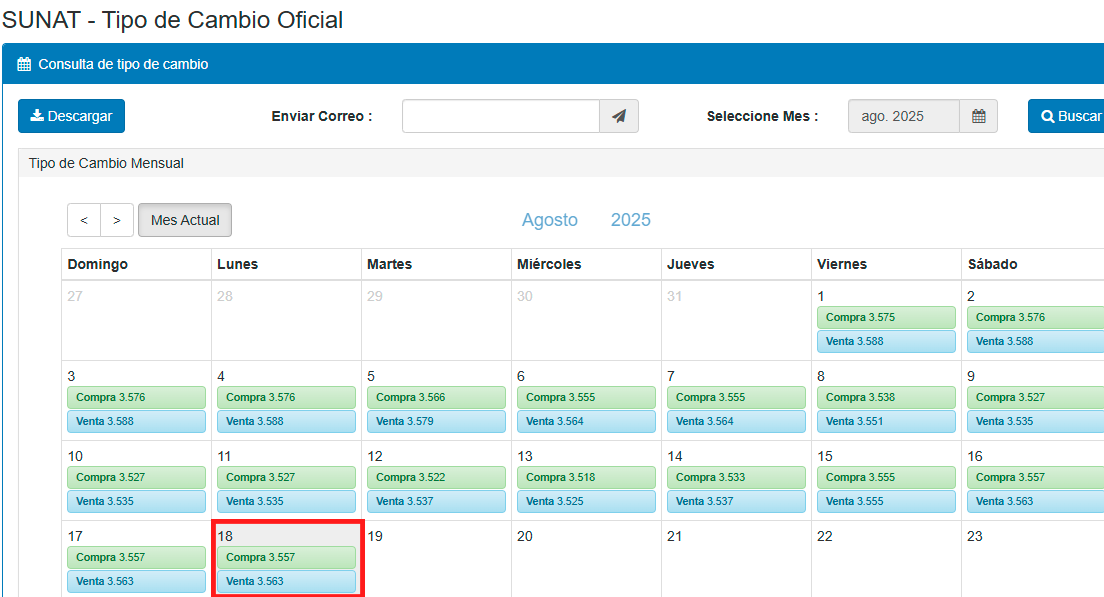
Task: Focus the Enviar Correo email field
Action: pyautogui.click(x=501, y=116)
